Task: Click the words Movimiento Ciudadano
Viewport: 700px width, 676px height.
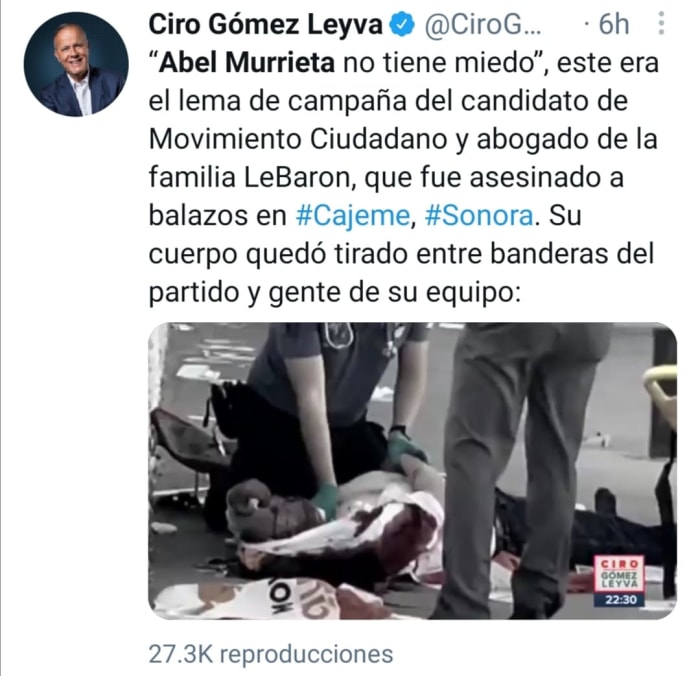Action: pyautogui.click(x=298, y=140)
